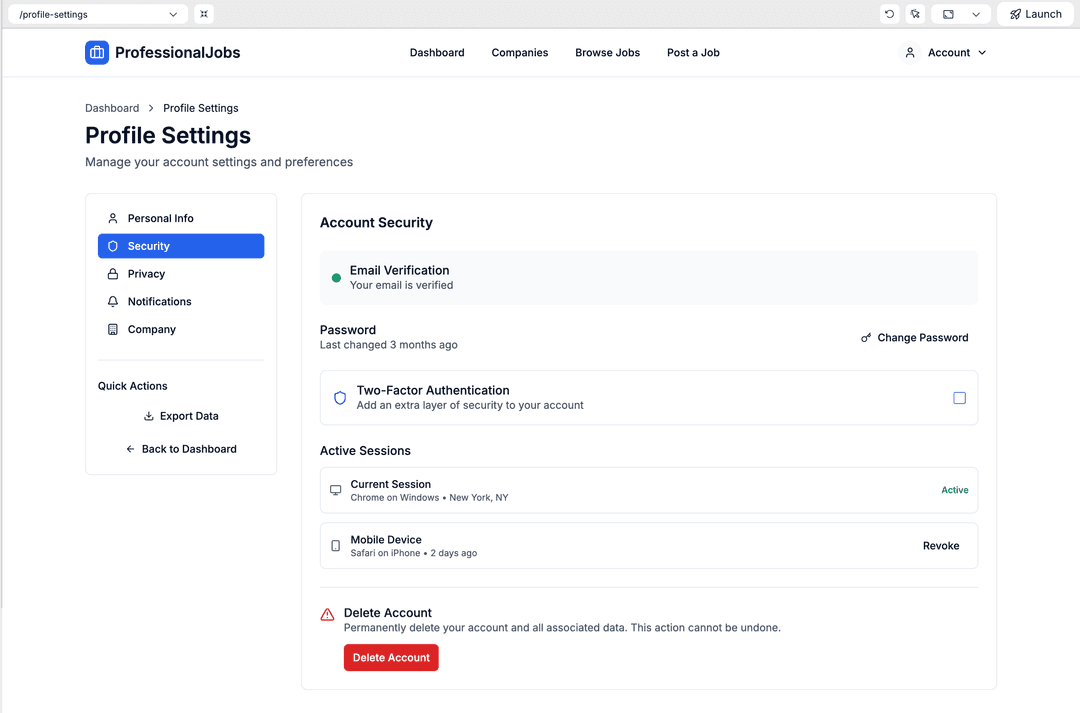Click the Change Password button
Viewport: 1080px width, 713px height.
pyautogui.click(x=914, y=338)
